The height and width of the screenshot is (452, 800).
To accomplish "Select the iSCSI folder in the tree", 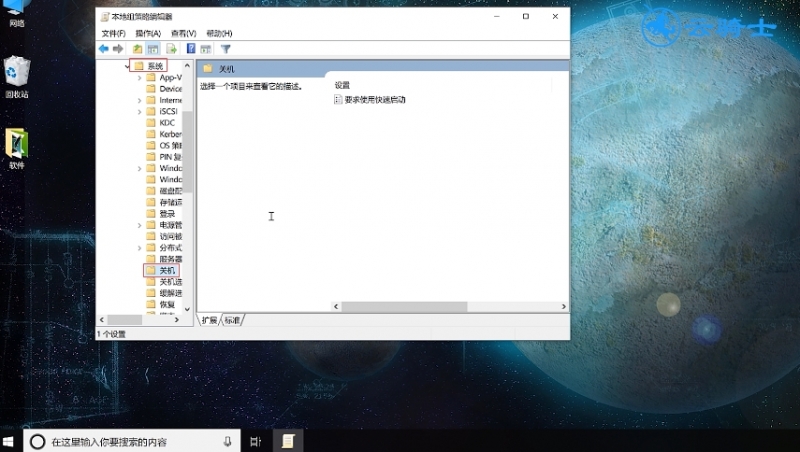I will coord(162,111).
